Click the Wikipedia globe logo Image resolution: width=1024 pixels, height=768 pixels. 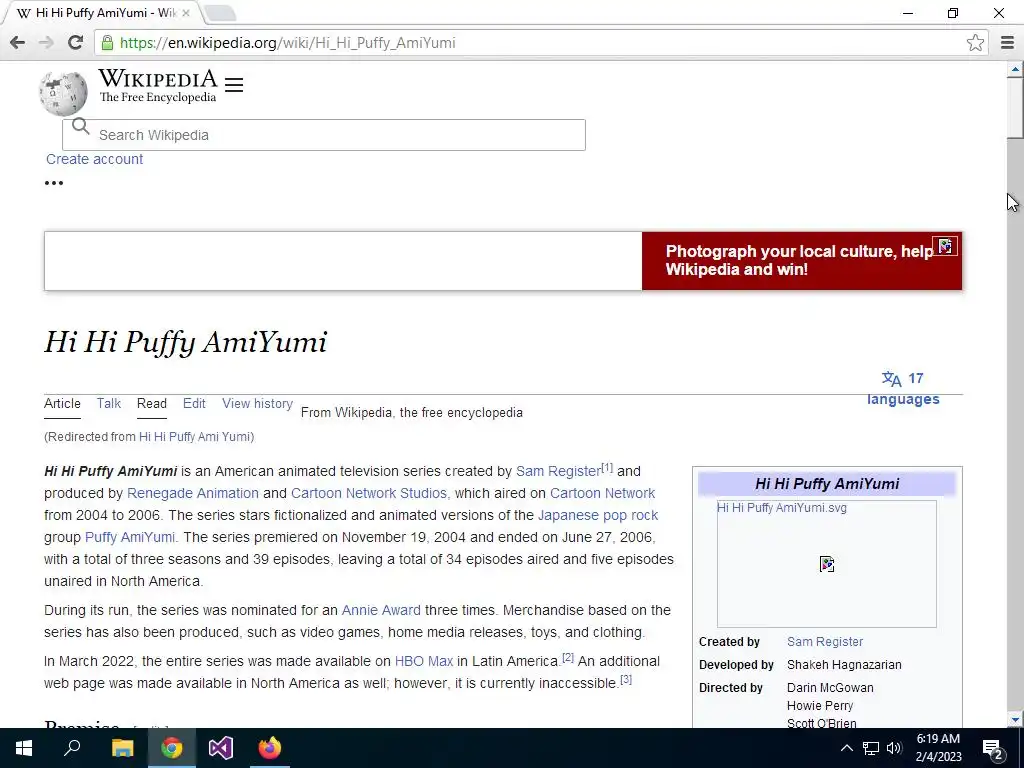click(63, 94)
